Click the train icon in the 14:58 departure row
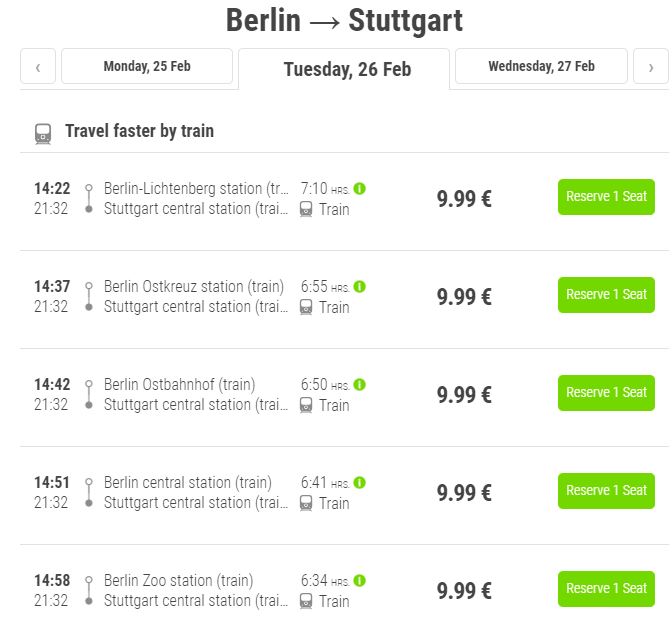The height and width of the screenshot is (640, 672). (306, 601)
